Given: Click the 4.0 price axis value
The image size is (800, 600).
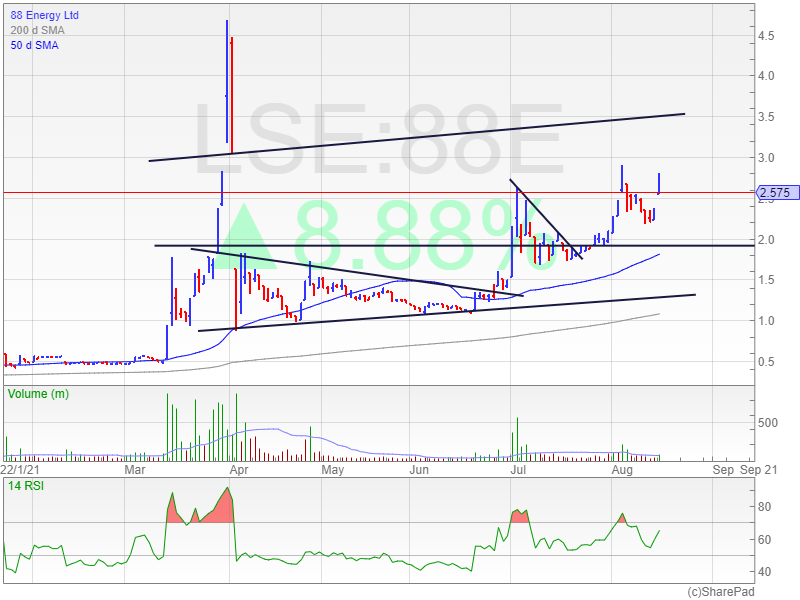Looking at the screenshot, I should pos(766,76).
